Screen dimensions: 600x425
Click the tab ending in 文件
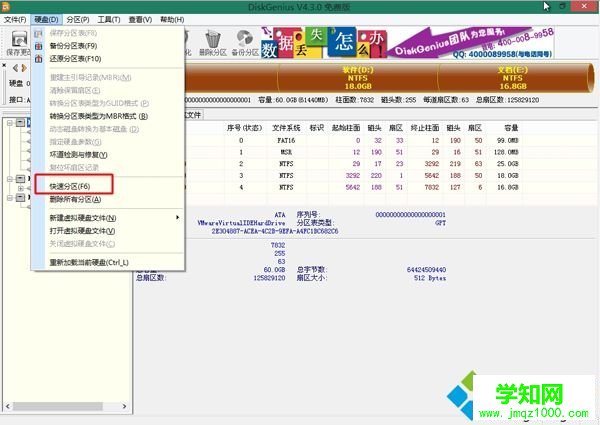click(x=194, y=115)
